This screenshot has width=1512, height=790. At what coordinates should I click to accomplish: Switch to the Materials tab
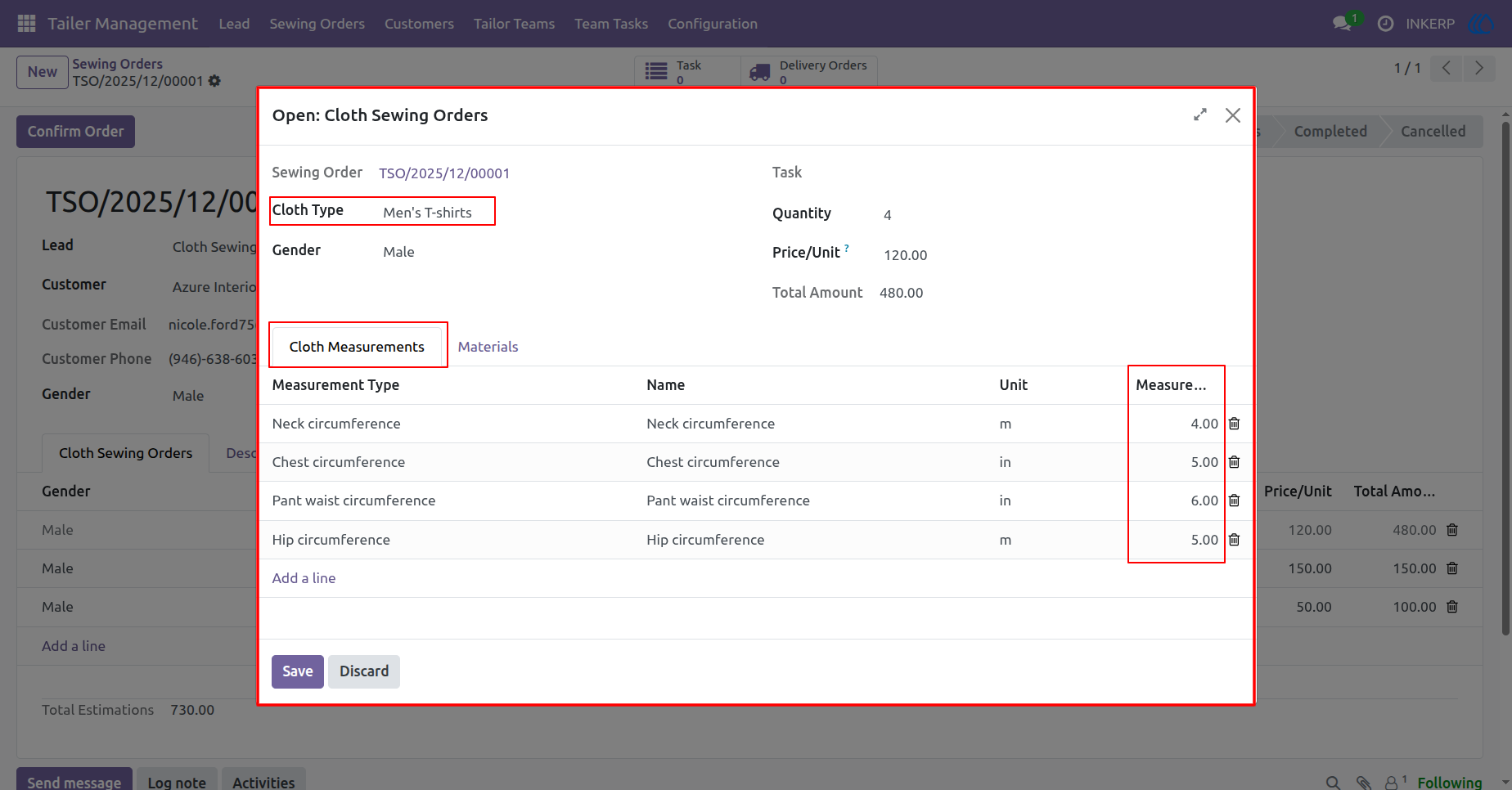[488, 347]
